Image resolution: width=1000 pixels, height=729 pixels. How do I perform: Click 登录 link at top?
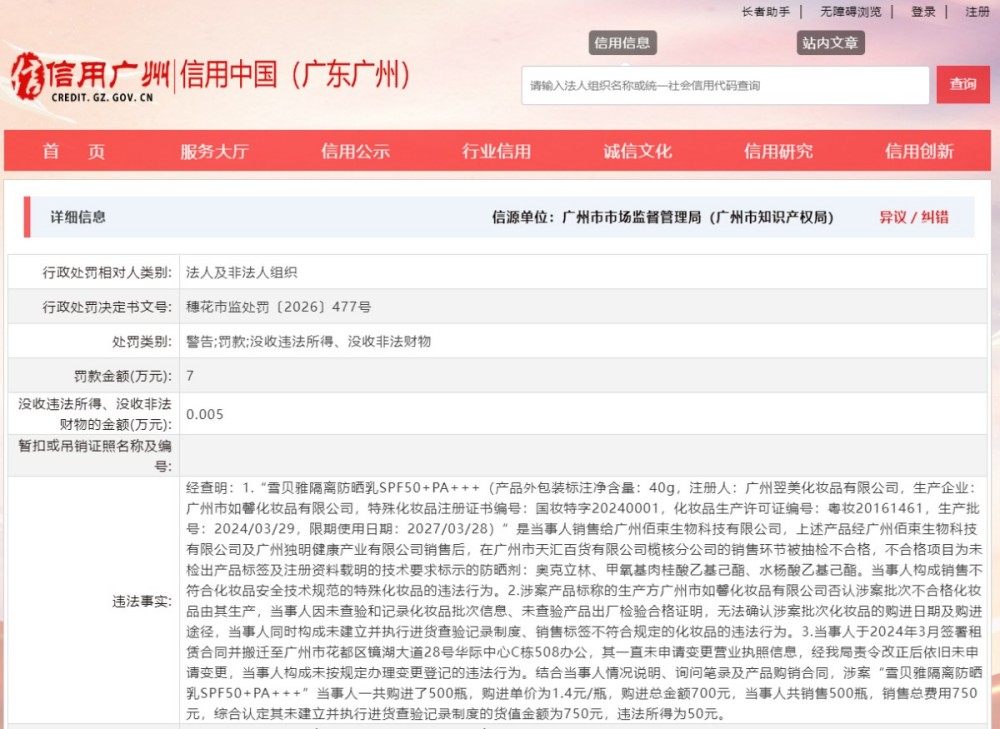click(x=923, y=11)
